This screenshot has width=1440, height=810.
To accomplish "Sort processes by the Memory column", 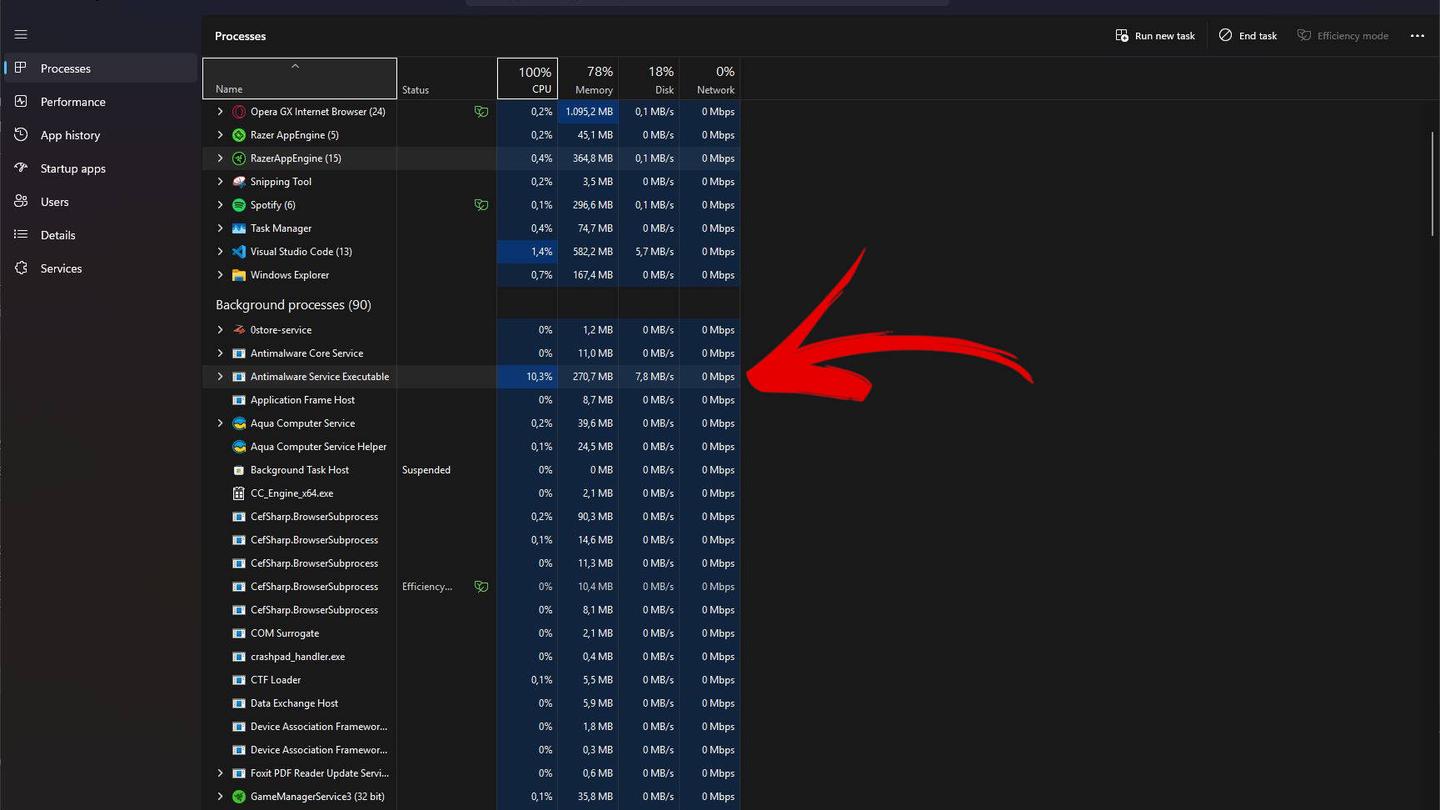I will (x=588, y=79).
